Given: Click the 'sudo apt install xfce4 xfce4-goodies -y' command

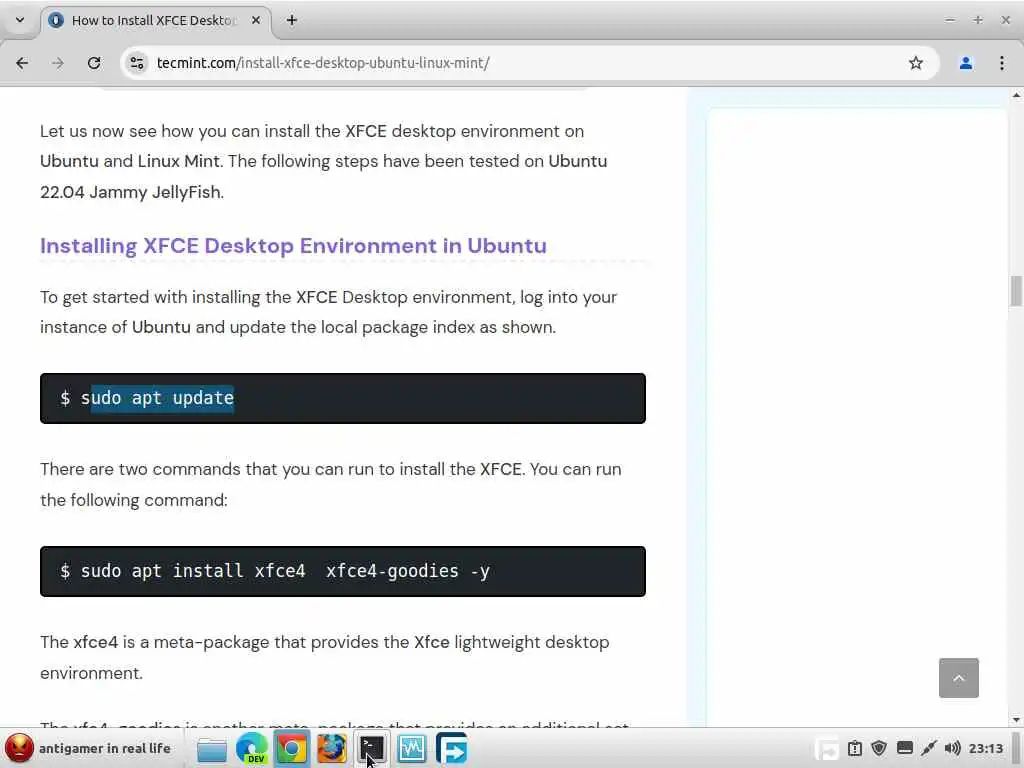Looking at the screenshot, I should pos(285,571).
